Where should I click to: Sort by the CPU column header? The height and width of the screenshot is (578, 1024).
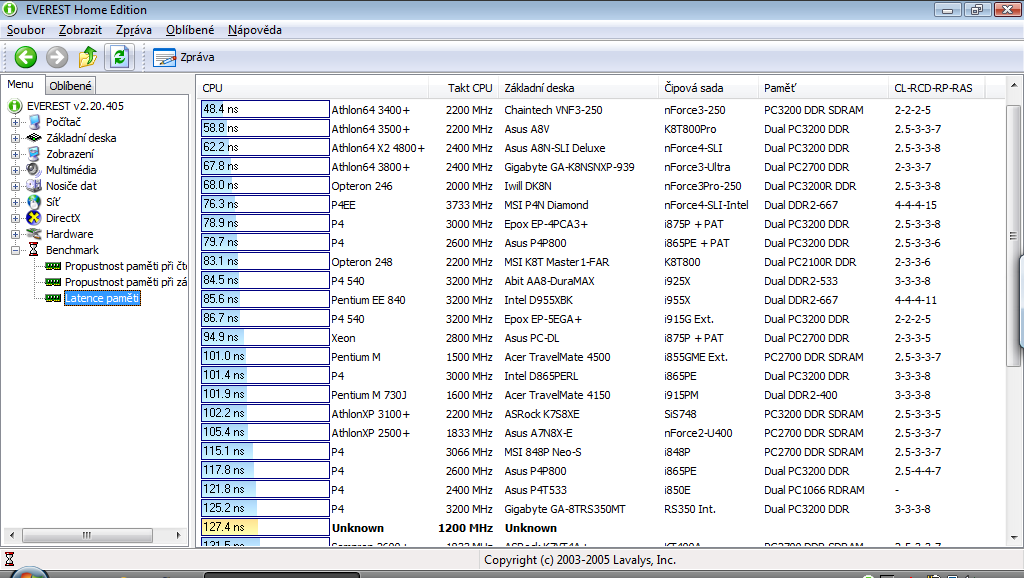(x=313, y=88)
